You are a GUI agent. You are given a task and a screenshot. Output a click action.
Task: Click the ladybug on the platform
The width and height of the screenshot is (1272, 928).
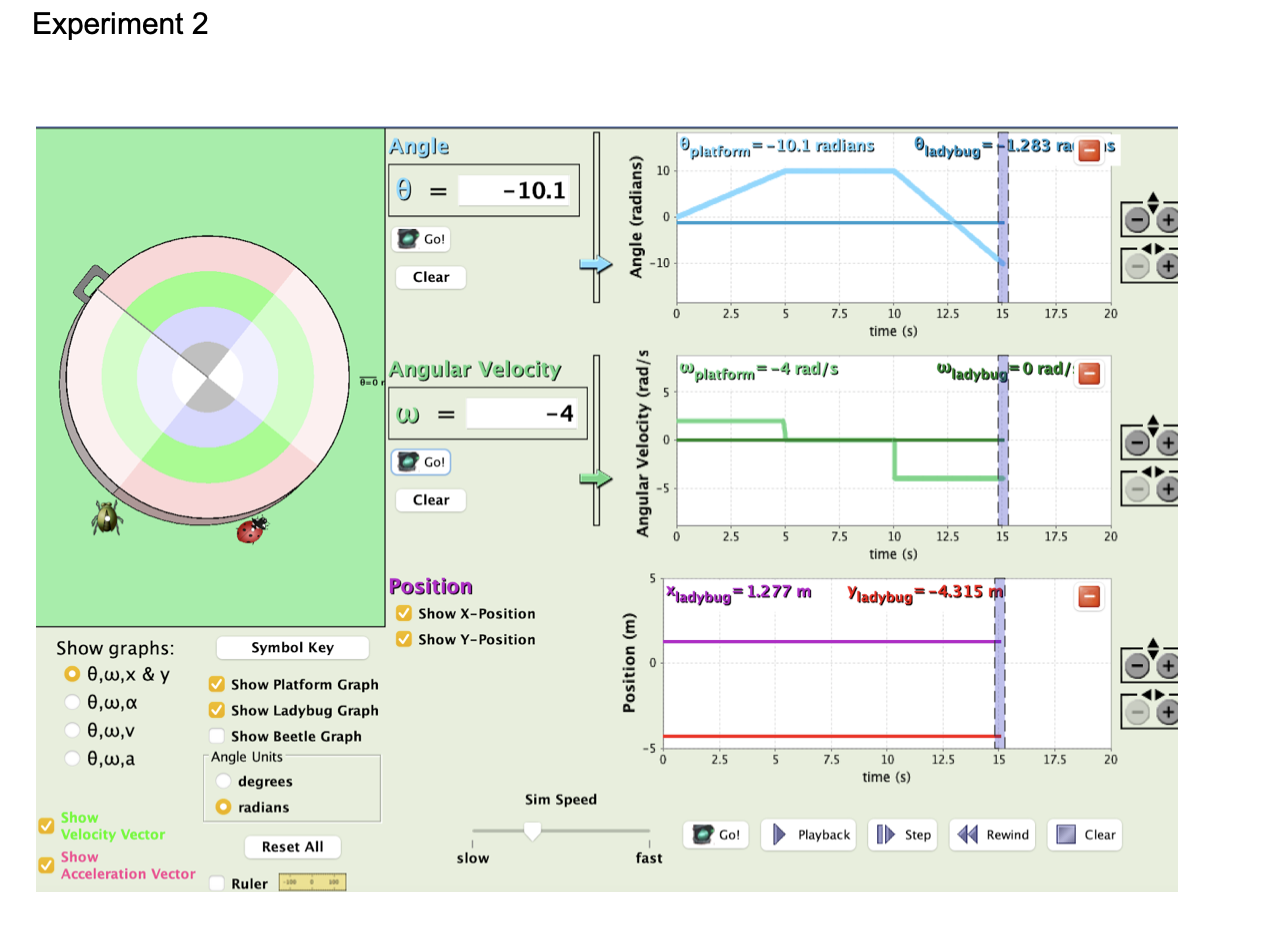[x=252, y=530]
